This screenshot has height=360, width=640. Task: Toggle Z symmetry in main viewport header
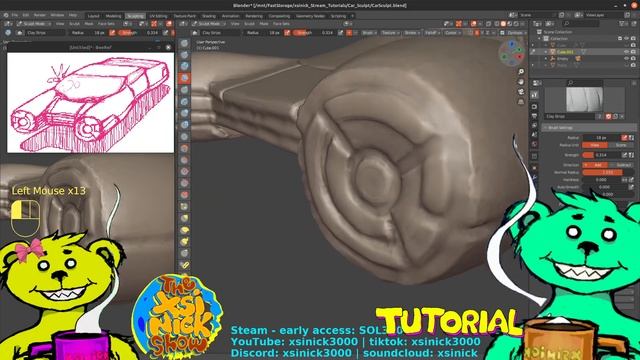[488, 33]
